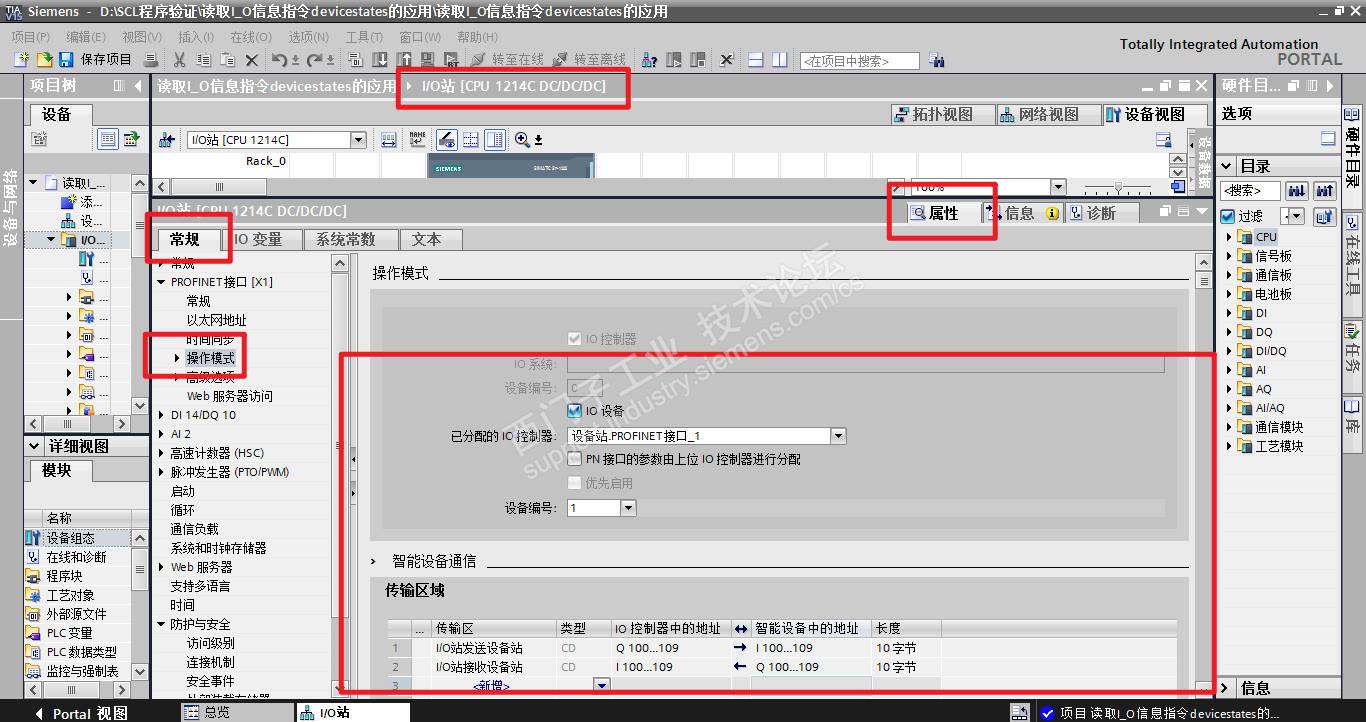Click the zoom magnifier icon in device view
This screenshot has width=1366, height=722.
coord(522,140)
